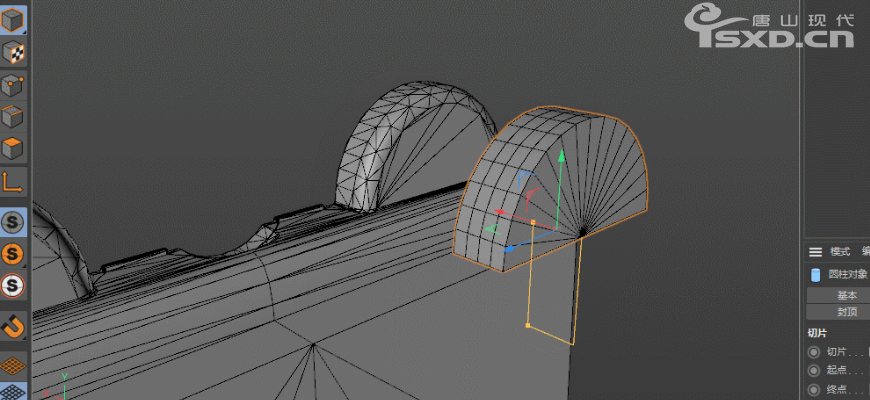Image resolution: width=870 pixels, height=400 pixels.
Task: Switch to the 封顶 tab
Action: (846, 311)
